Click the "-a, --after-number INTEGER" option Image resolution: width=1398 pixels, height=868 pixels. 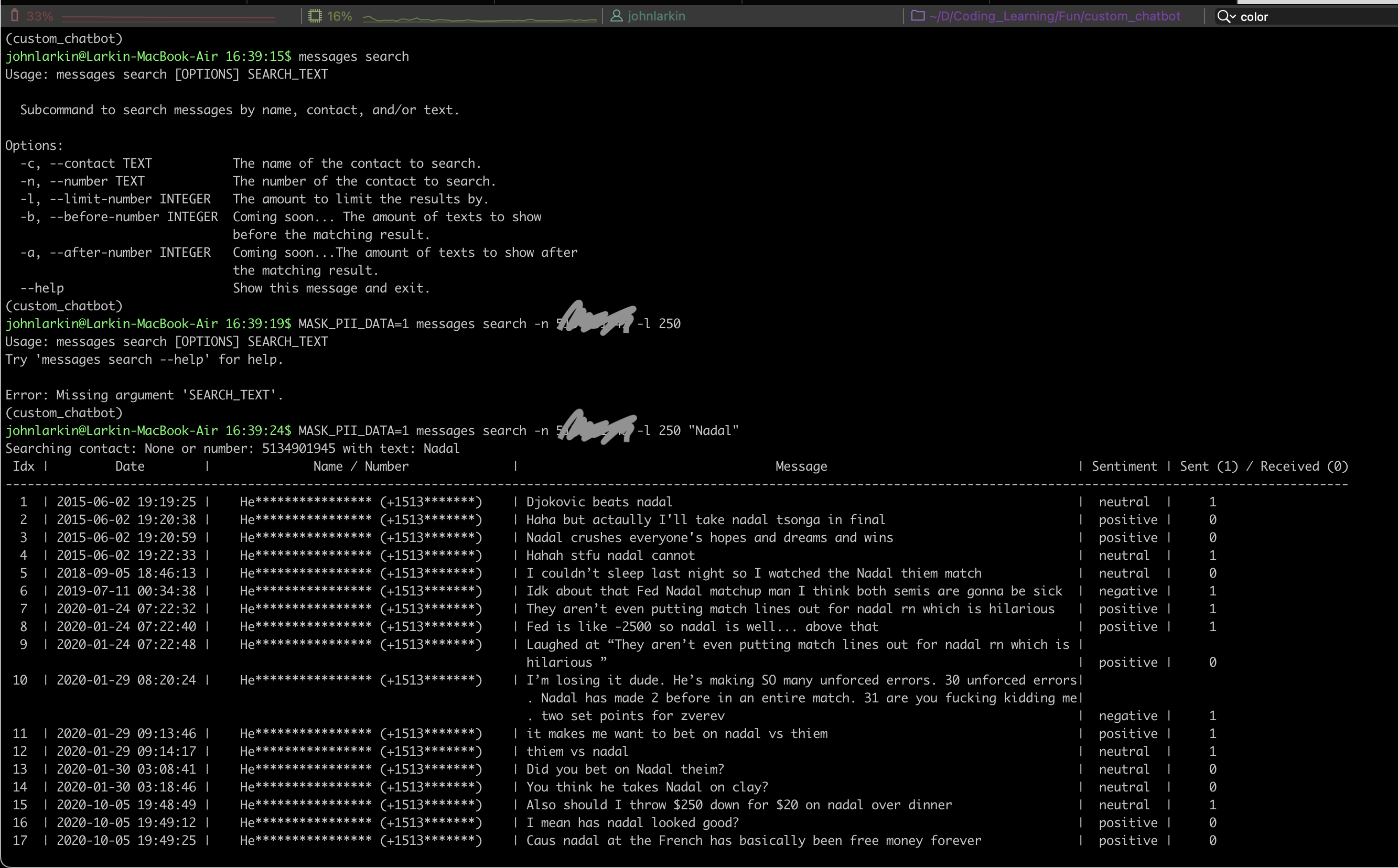pyautogui.click(x=115, y=253)
